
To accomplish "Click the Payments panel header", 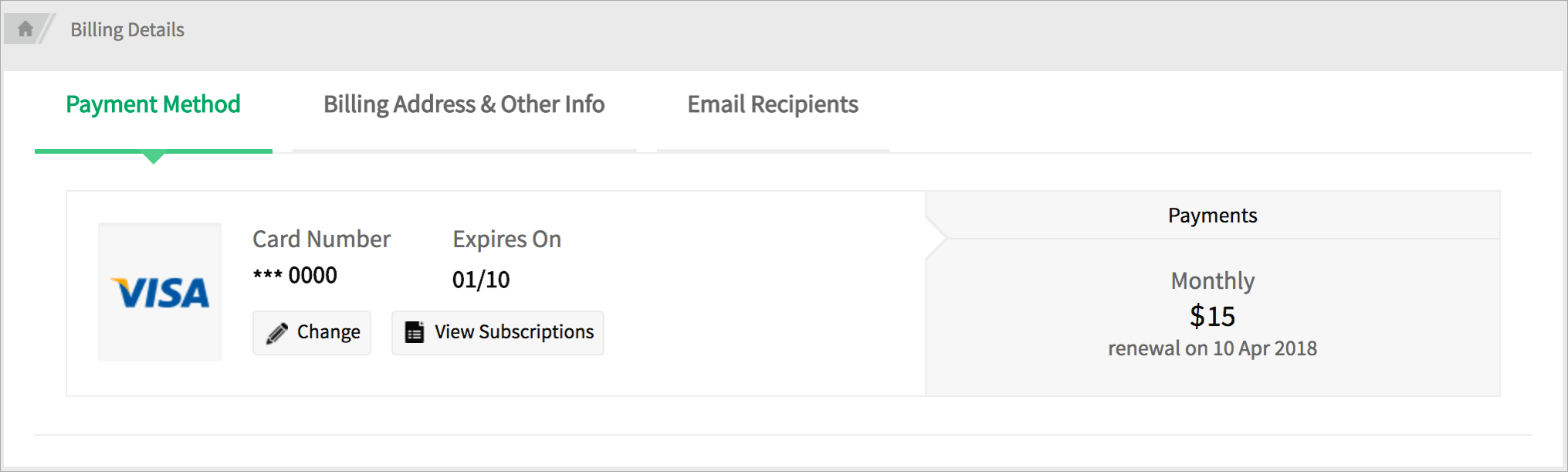I will (x=1212, y=216).
